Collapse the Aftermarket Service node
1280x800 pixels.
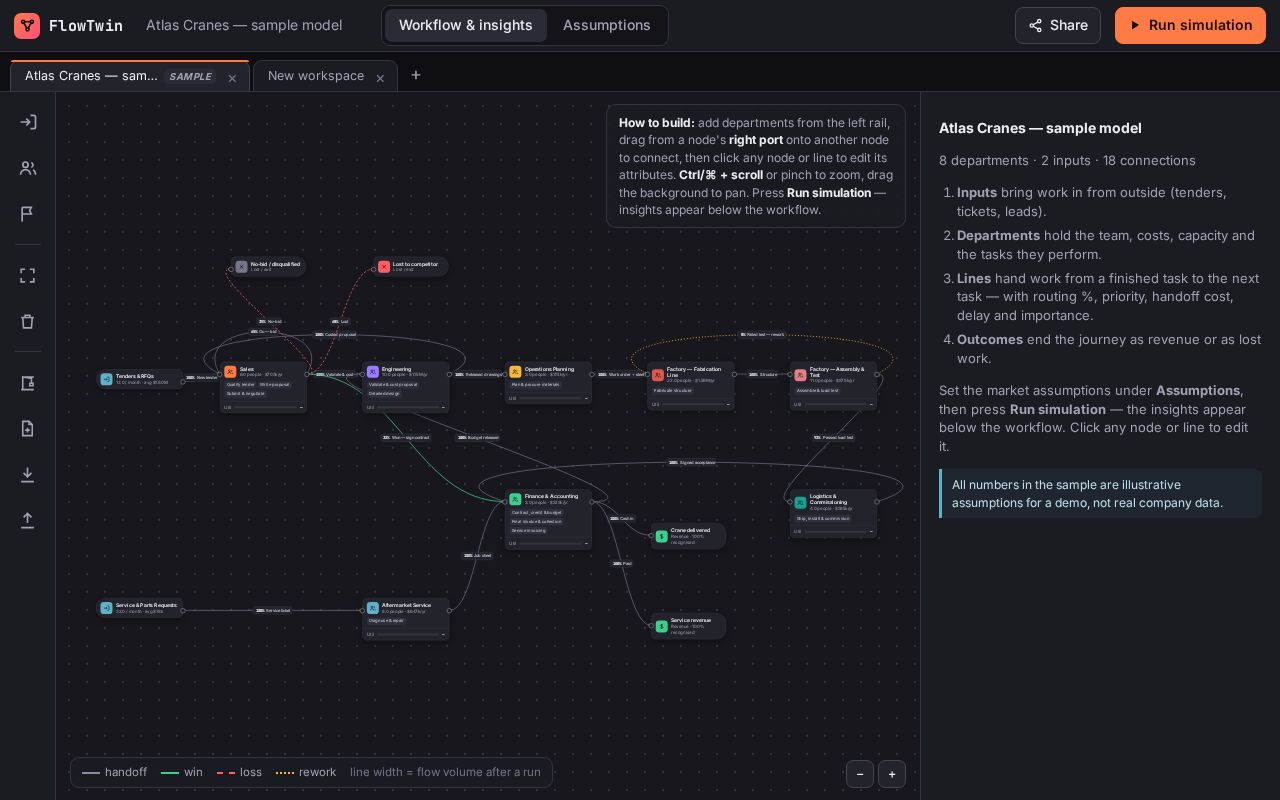pyautogui.click(x=444, y=634)
